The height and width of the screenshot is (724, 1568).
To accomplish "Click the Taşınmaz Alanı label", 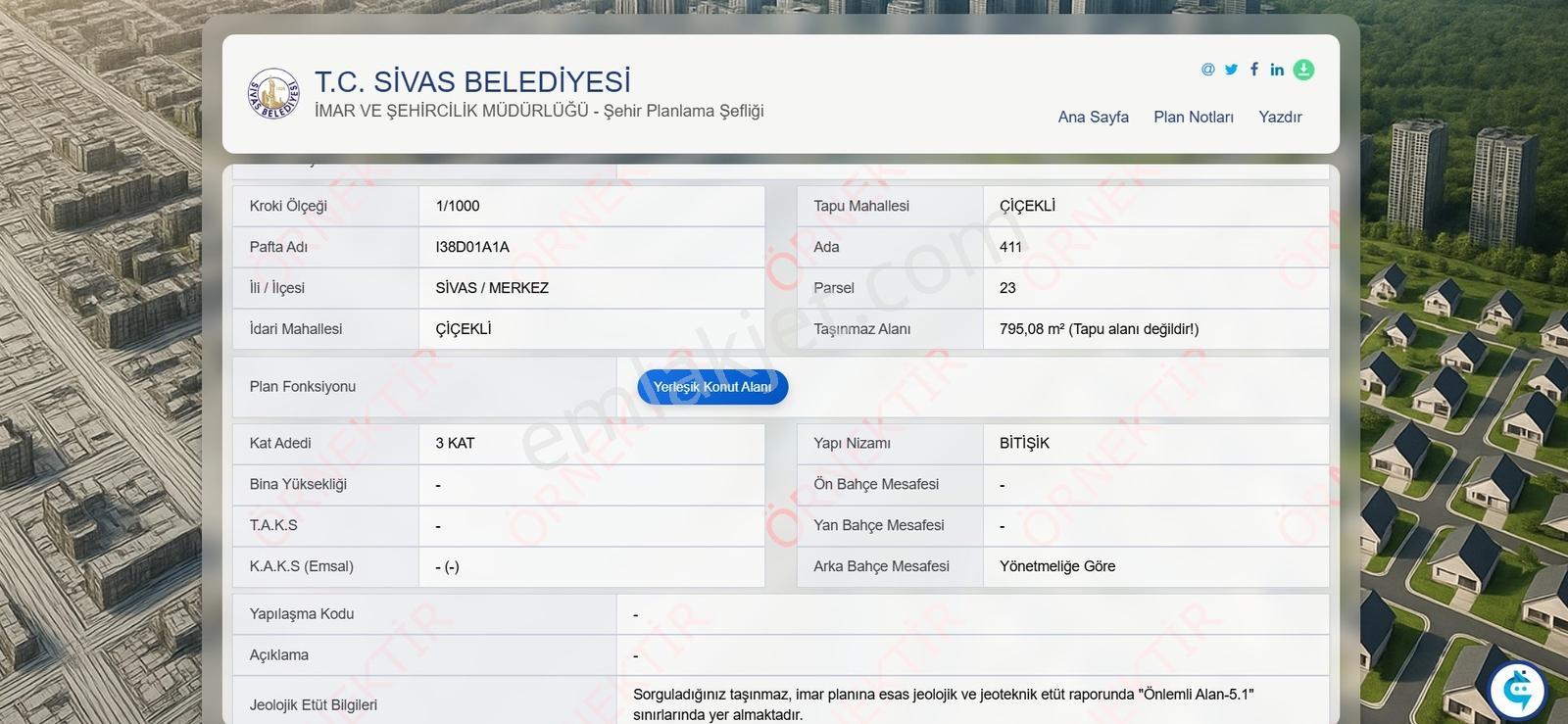I will pyautogui.click(x=862, y=329).
